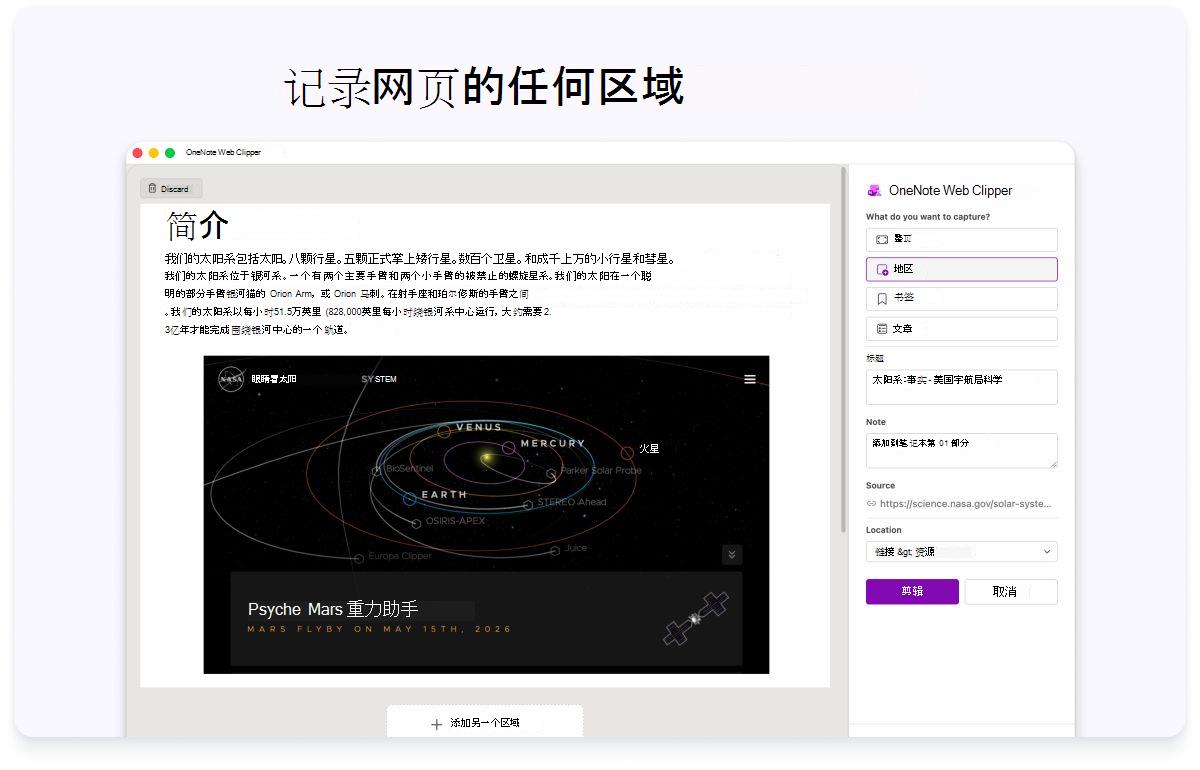Click the 眼睛看太阳 text in the NASA header
This screenshot has width=1200, height=770.
pos(274,379)
